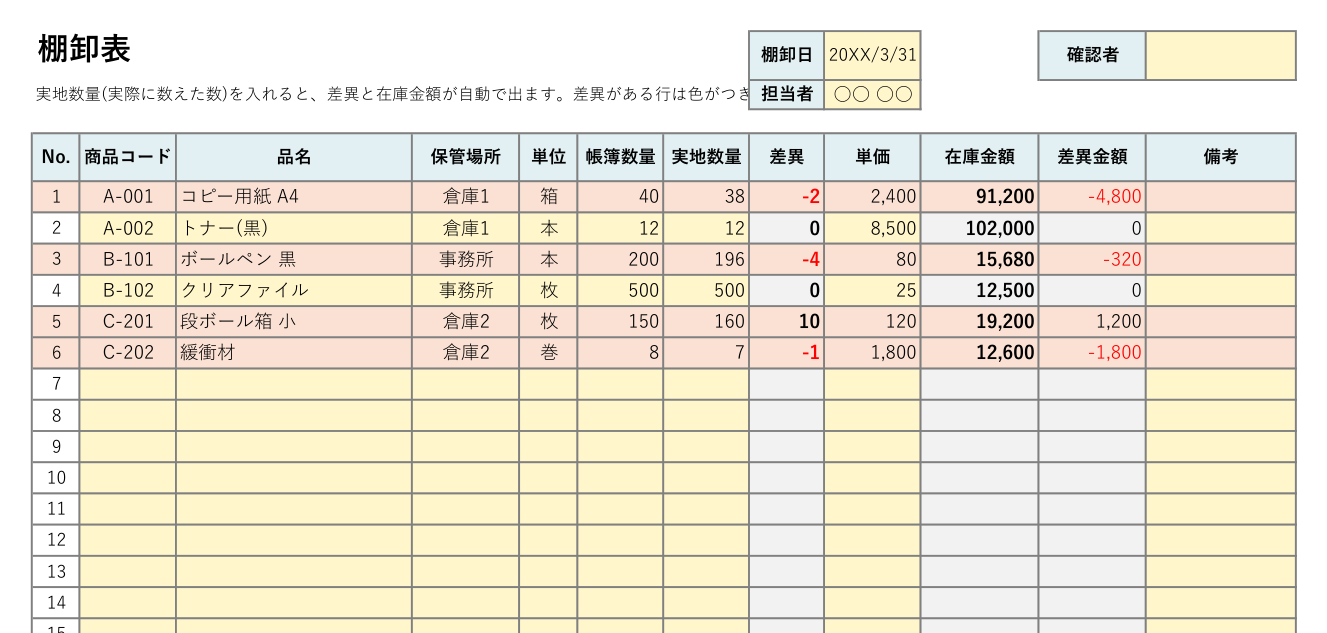The image size is (1327, 633).
Task: Click the 実地数量 column header
Action: click(x=706, y=157)
